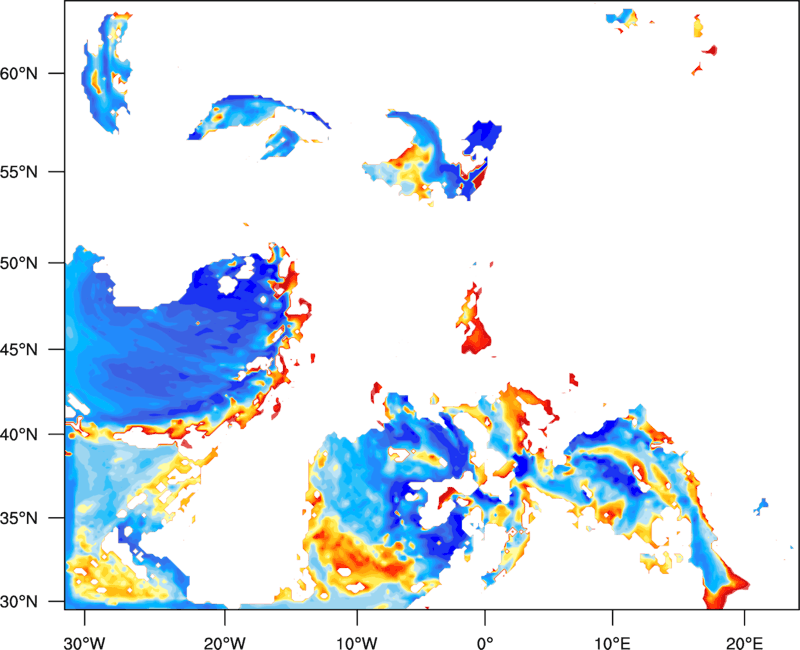Click the 50°N latitude label

19,263
